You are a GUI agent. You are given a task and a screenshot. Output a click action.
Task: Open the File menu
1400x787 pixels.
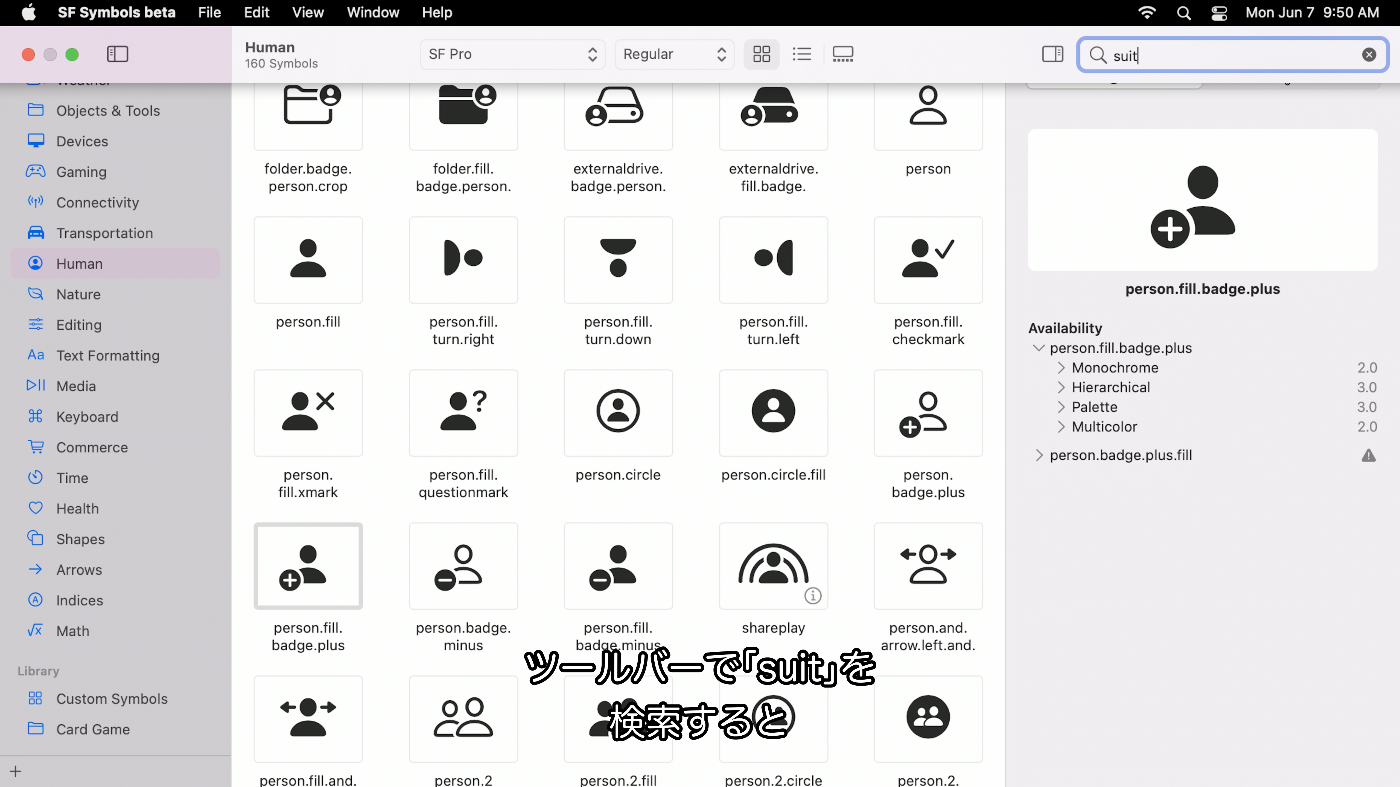click(209, 12)
